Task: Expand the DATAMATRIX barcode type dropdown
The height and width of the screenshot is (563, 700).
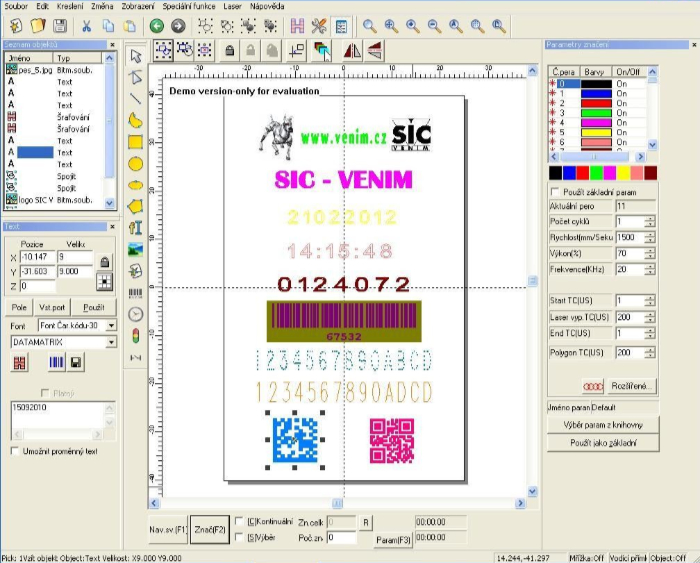Action: (x=111, y=342)
